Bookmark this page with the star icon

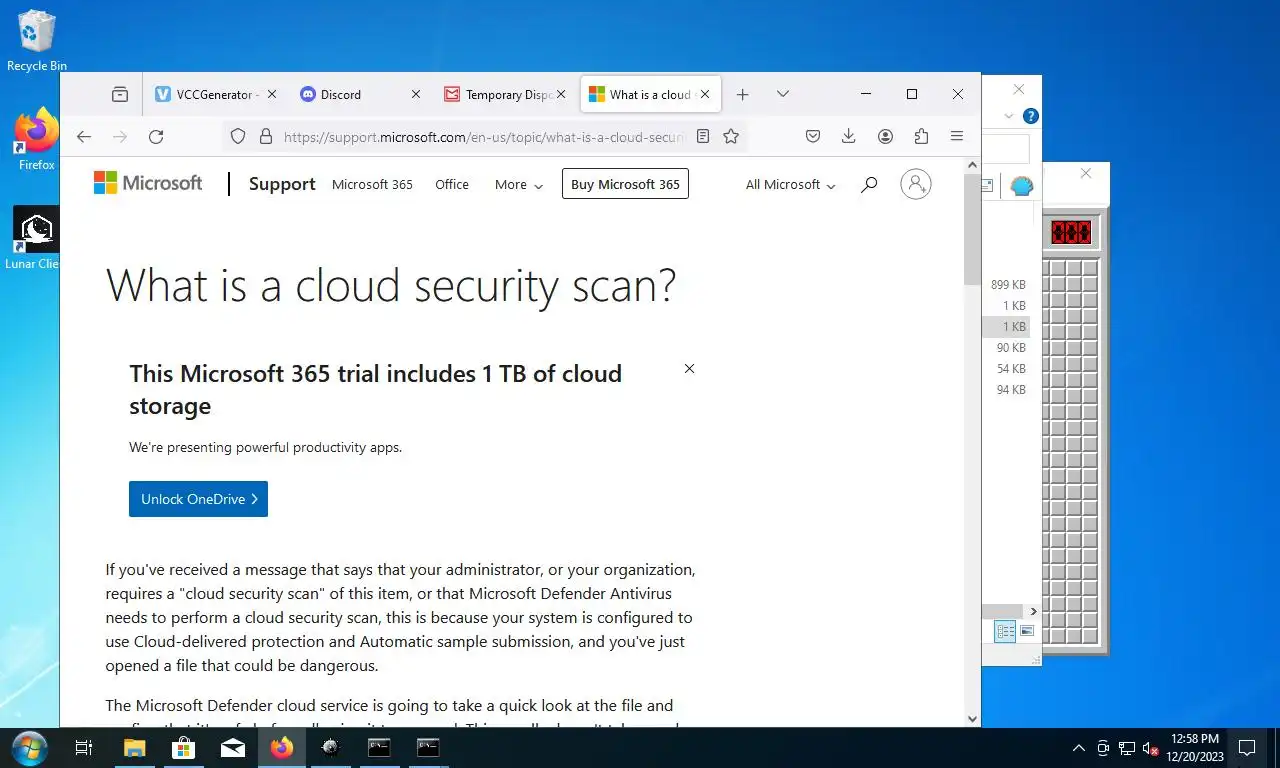[x=731, y=137]
